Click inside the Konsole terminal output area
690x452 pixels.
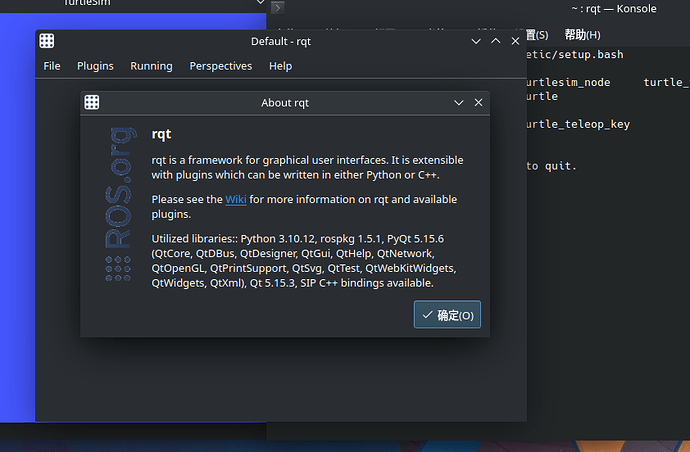click(608, 264)
